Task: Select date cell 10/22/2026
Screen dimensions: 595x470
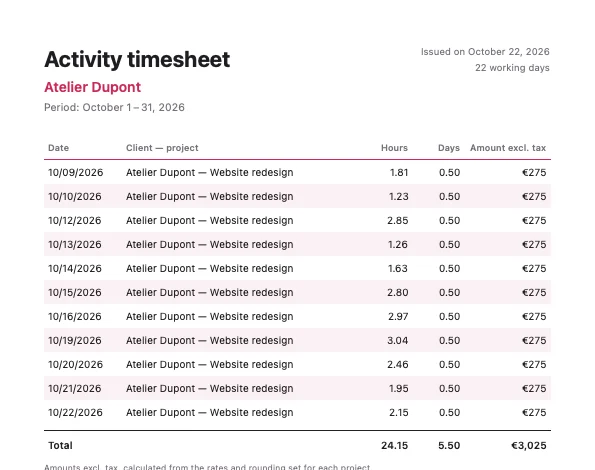Action: tap(76, 412)
